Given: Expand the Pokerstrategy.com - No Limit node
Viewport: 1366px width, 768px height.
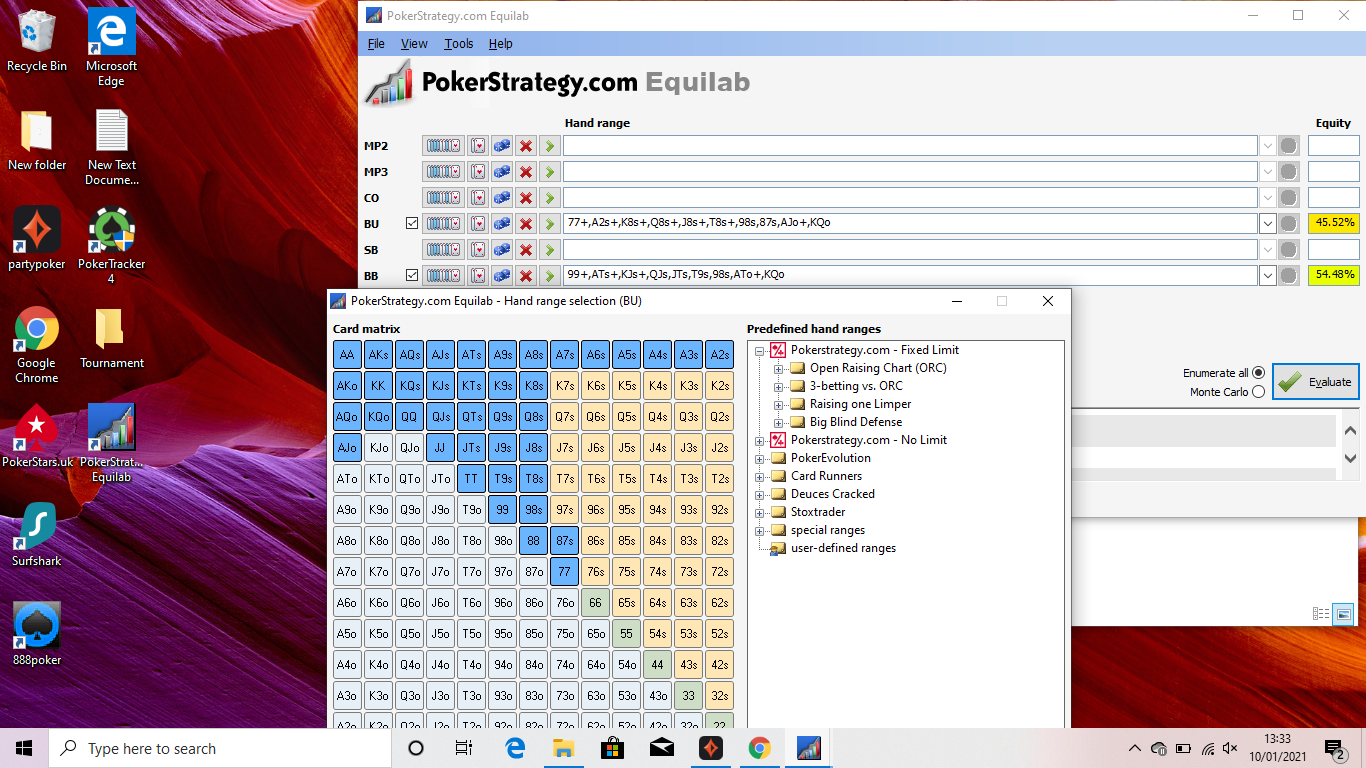Looking at the screenshot, I should [760, 440].
